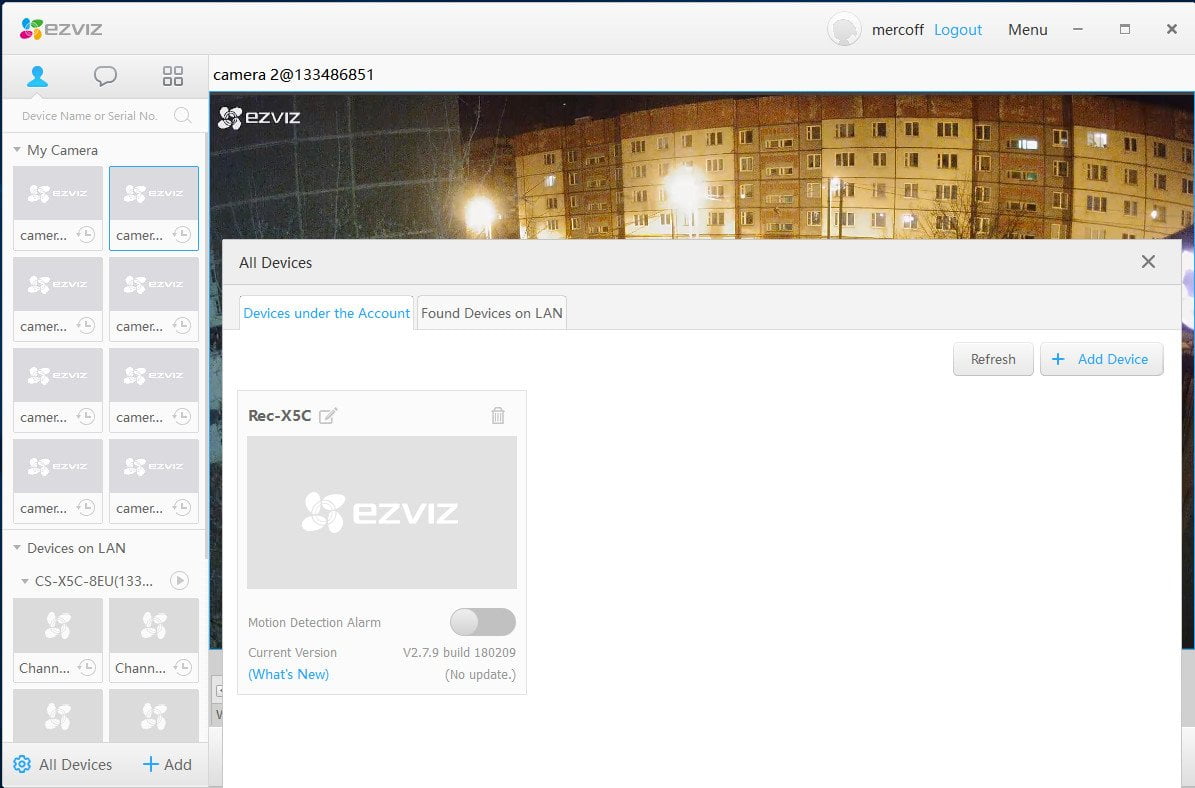
Task: Open the Menu in the title bar
Action: click(x=1027, y=30)
